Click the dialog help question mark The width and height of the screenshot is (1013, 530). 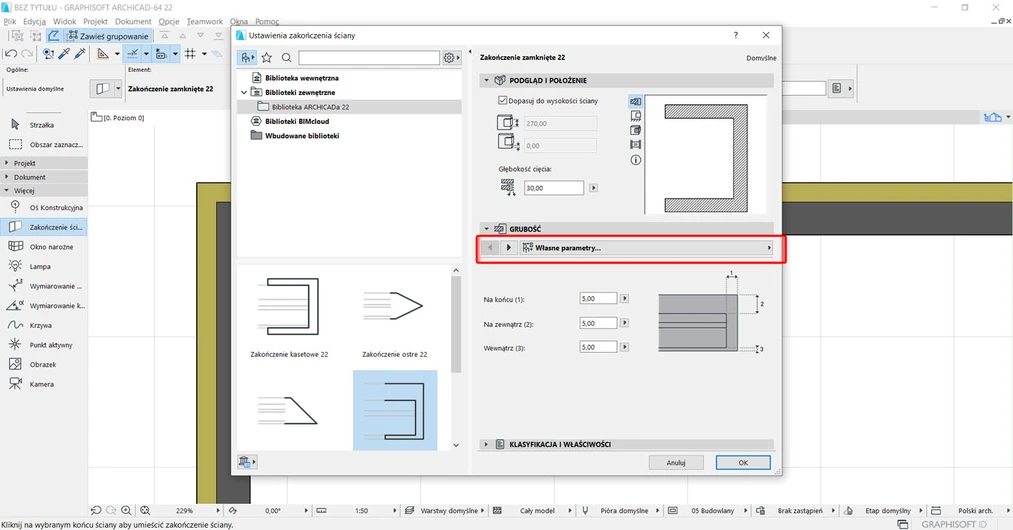pos(735,35)
